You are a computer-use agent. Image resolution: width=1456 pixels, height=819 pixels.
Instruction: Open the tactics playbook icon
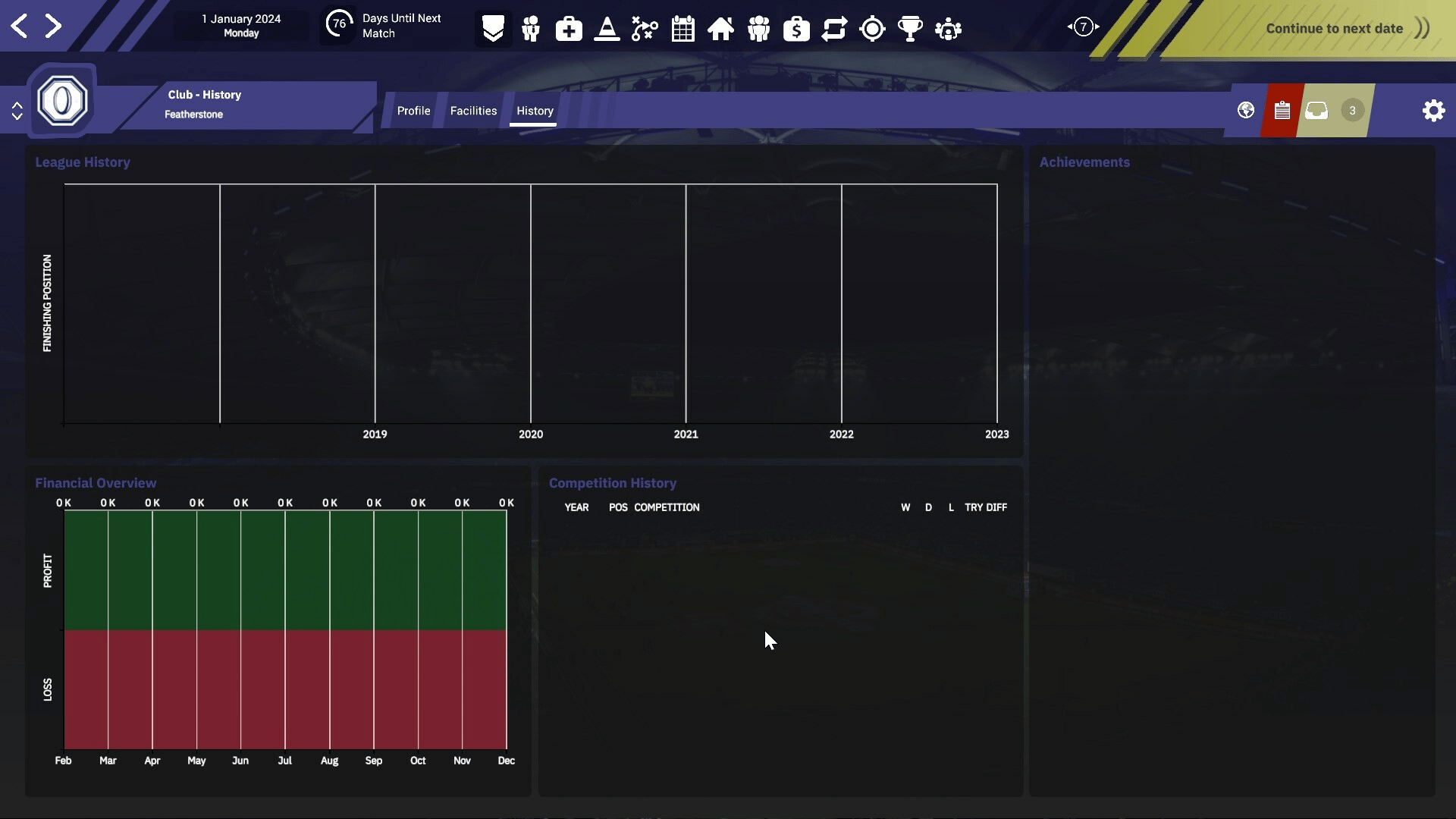(x=645, y=30)
